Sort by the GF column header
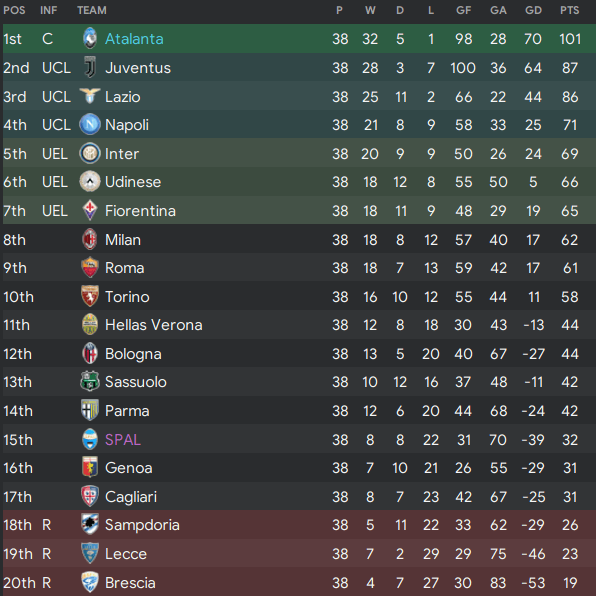Image resolution: width=596 pixels, height=596 pixels. pos(463,10)
